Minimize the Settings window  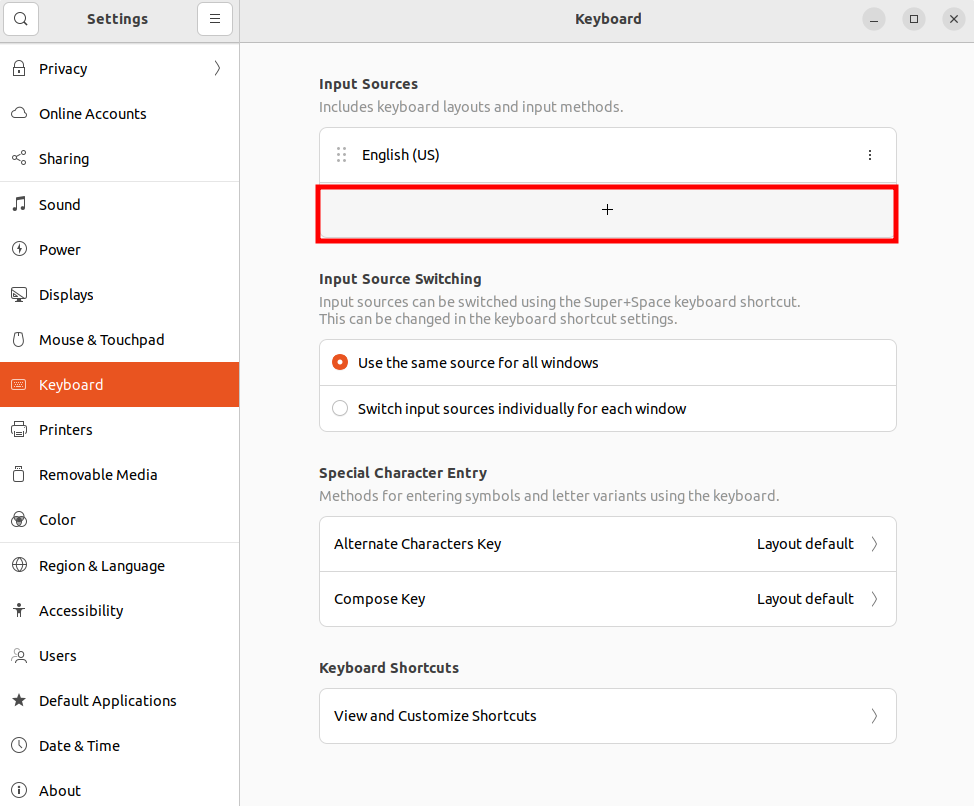pos(873,19)
